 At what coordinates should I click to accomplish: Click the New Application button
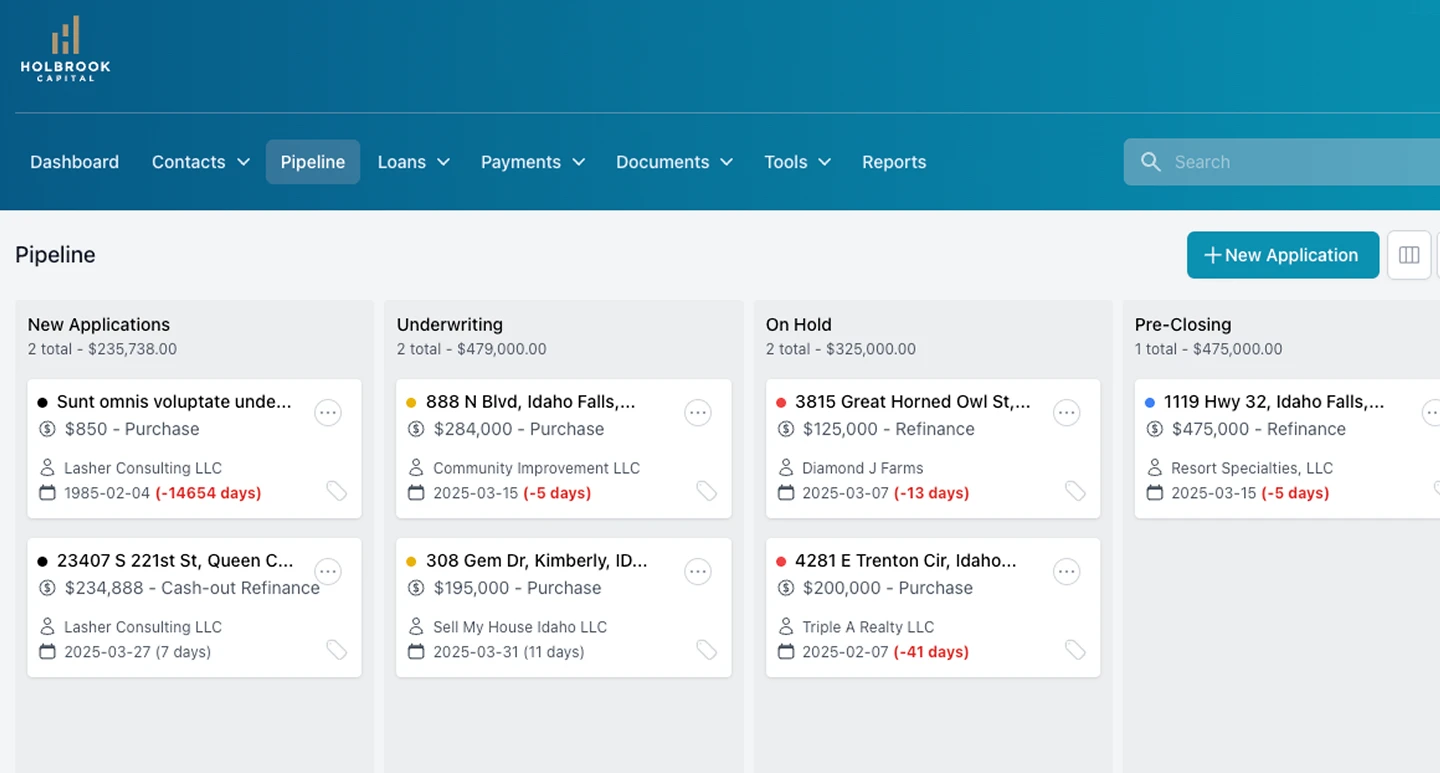pos(1283,255)
